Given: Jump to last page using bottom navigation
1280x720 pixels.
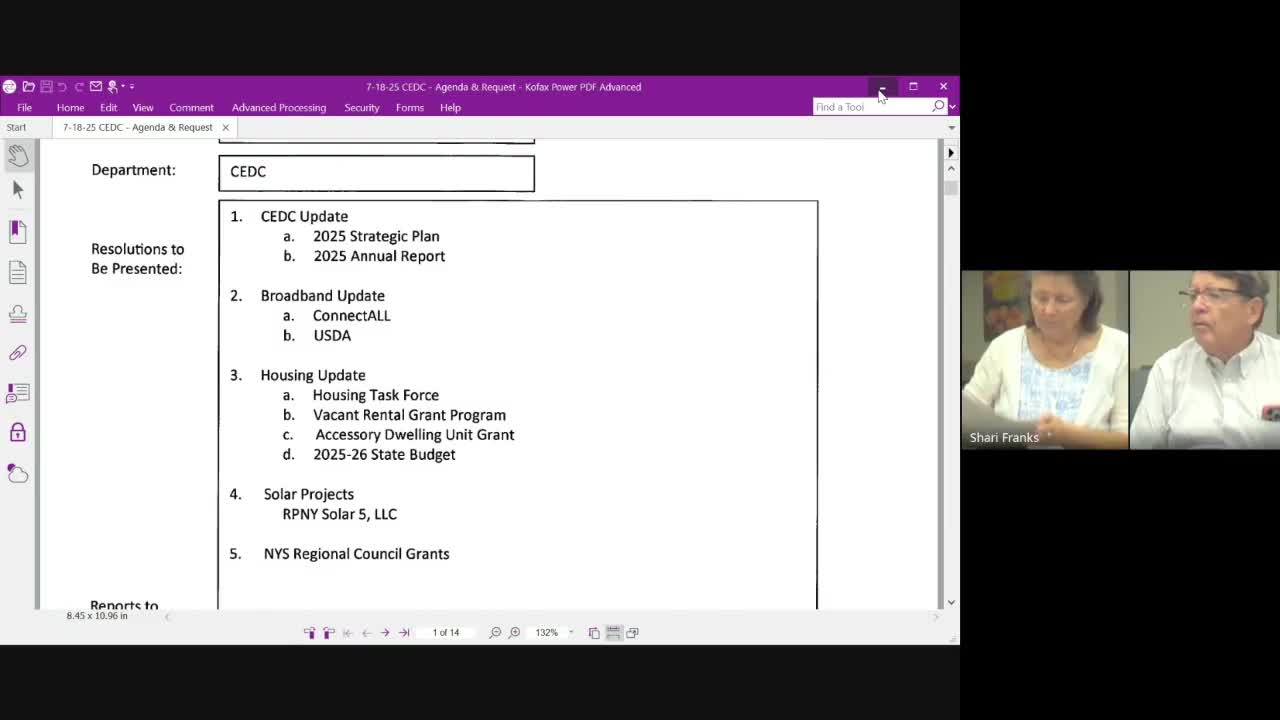Looking at the screenshot, I should [404, 633].
